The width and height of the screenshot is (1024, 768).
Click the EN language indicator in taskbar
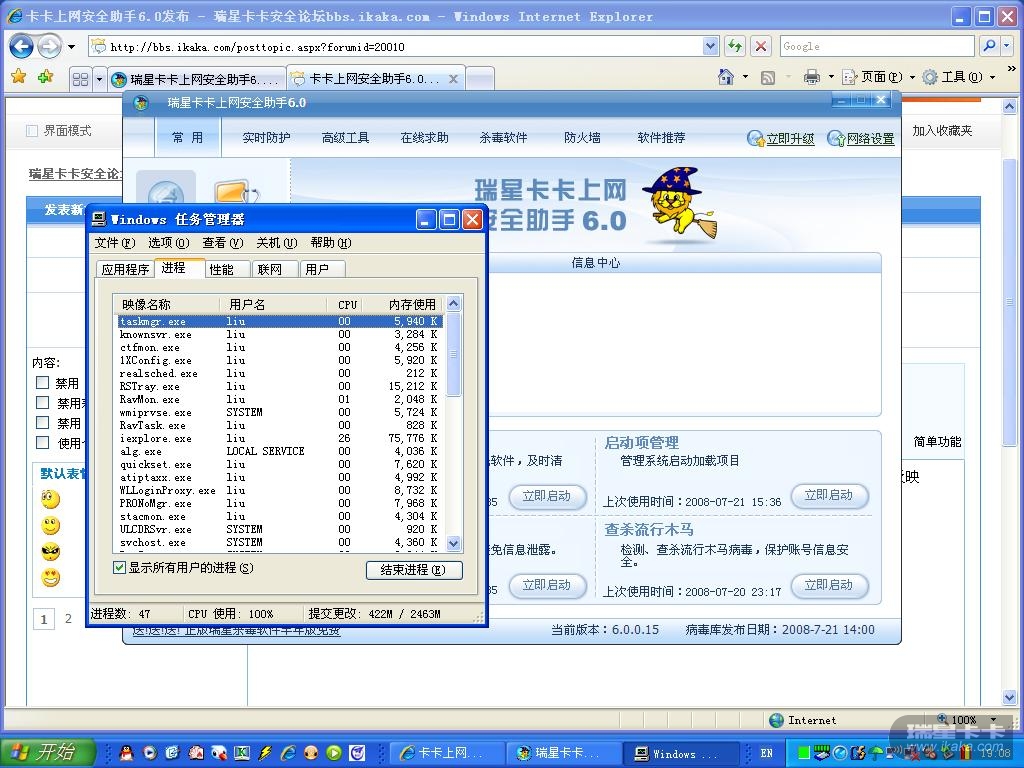coord(767,753)
